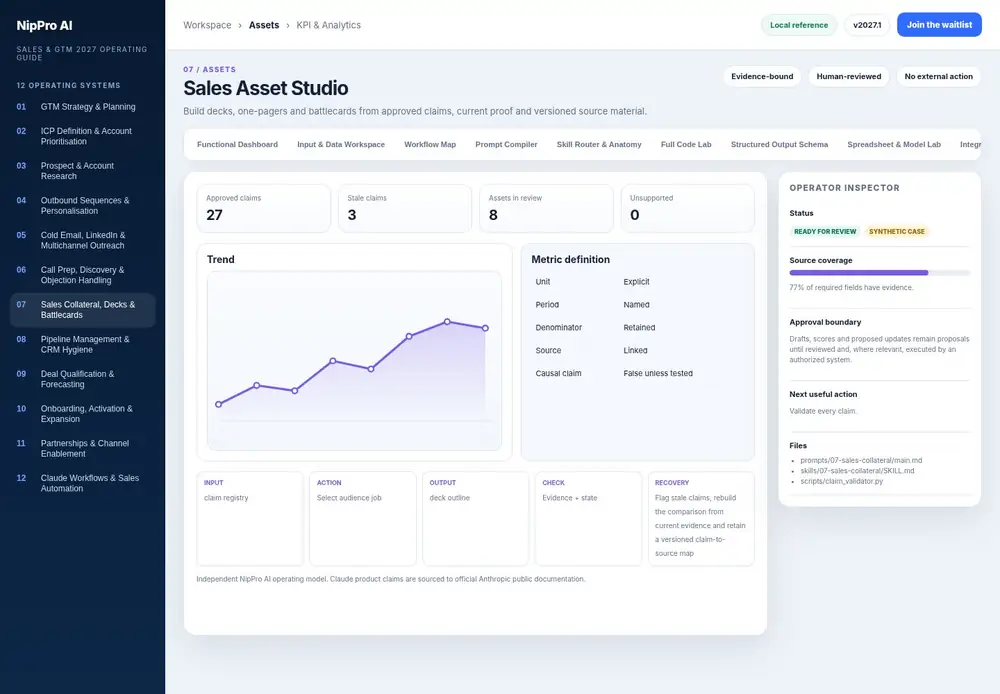Click the Evidence-bound chip

pos(762,77)
